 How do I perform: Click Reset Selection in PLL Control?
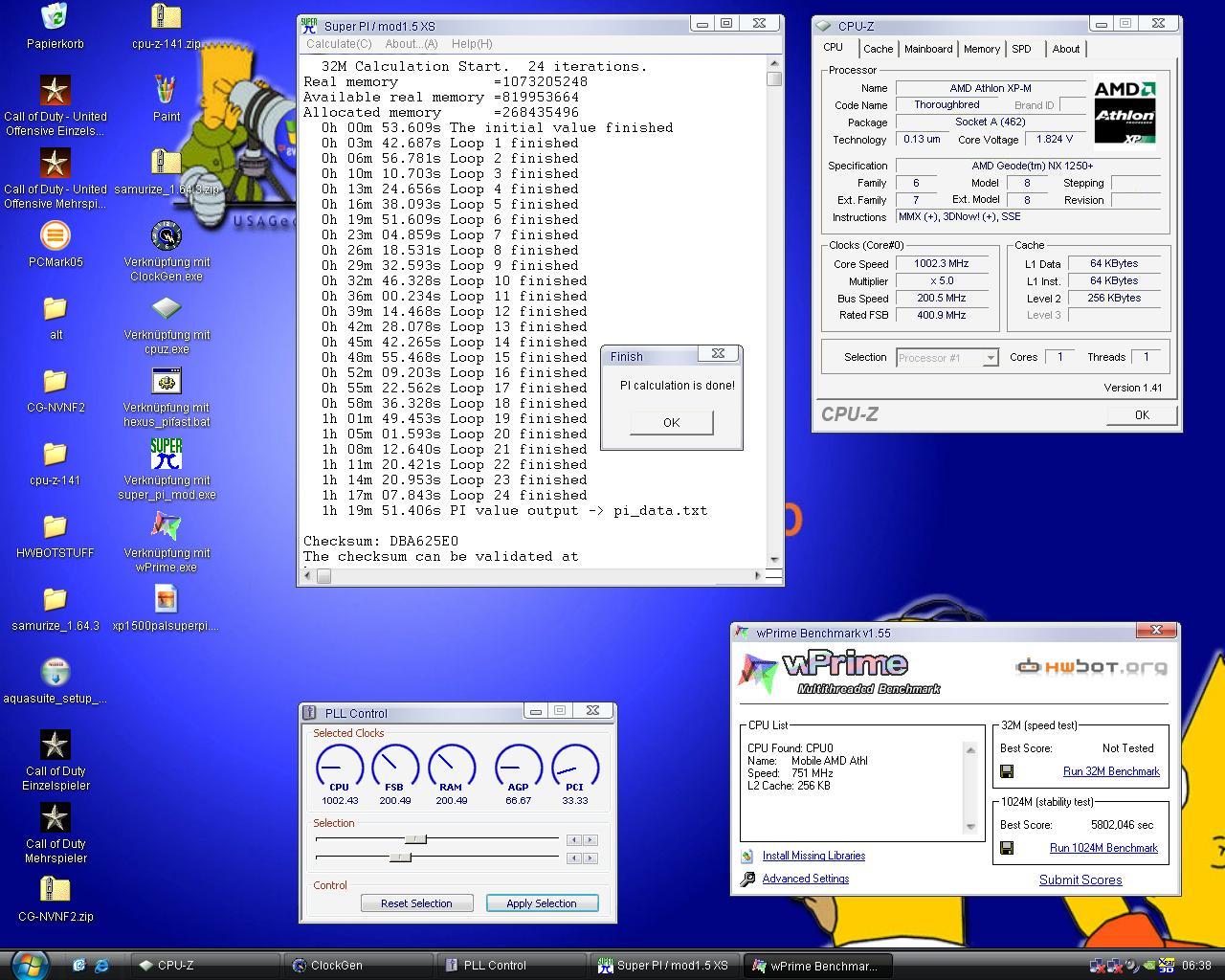416,903
